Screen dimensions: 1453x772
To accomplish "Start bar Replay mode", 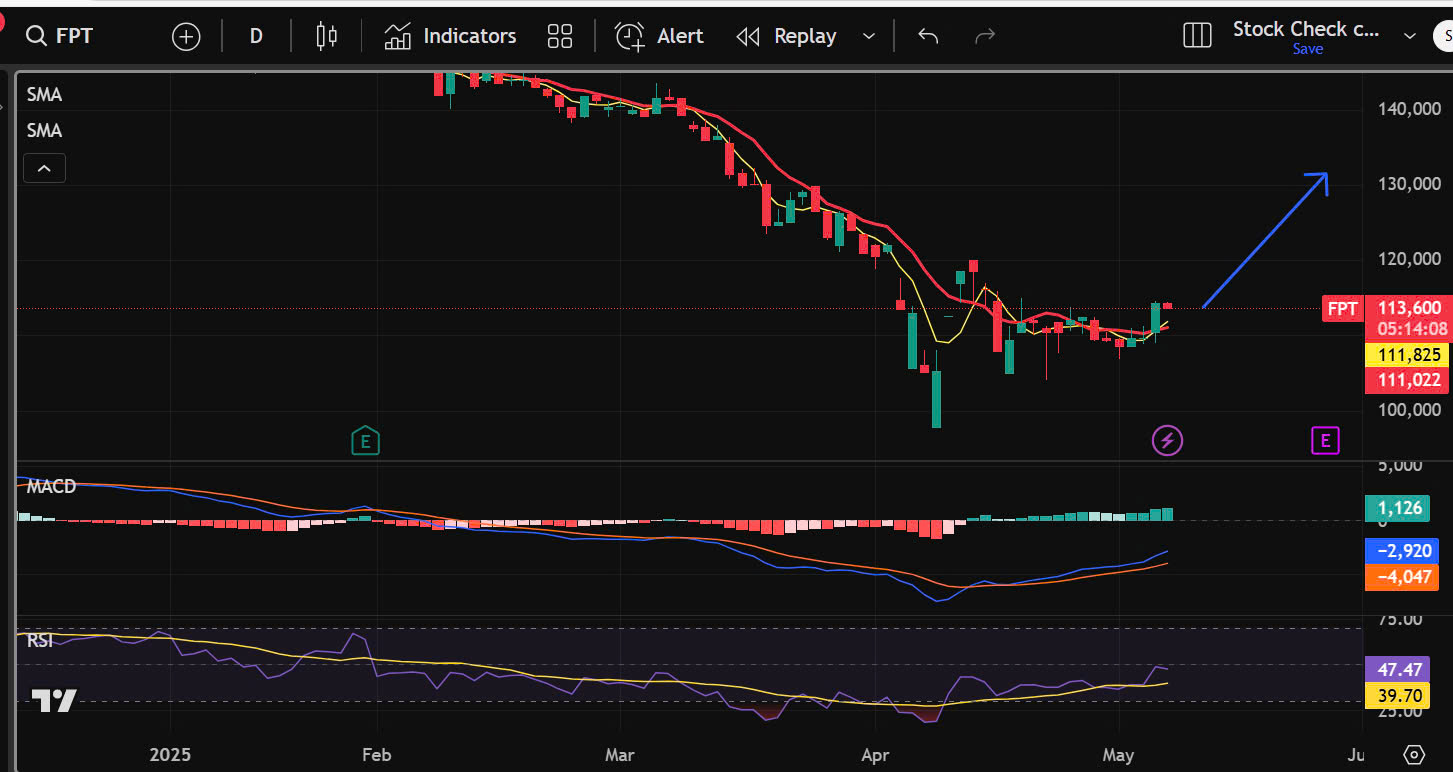I will 787,37.
